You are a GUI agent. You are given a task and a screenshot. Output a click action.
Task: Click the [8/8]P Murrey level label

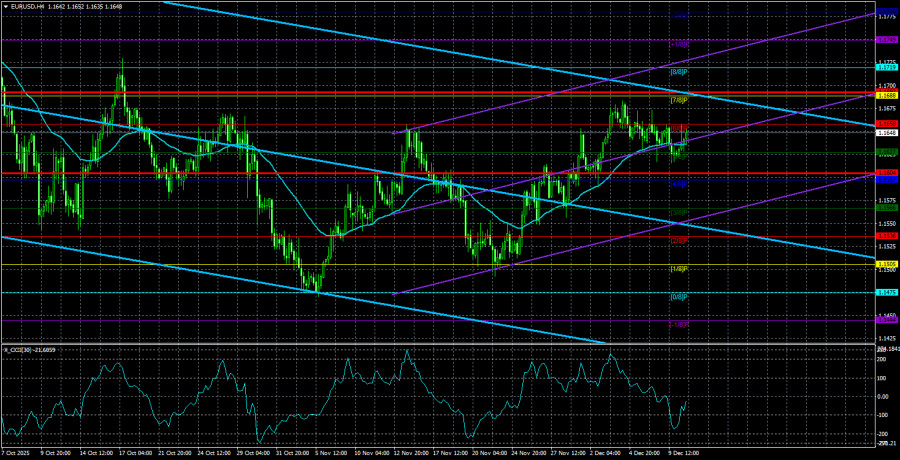click(679, 72)
